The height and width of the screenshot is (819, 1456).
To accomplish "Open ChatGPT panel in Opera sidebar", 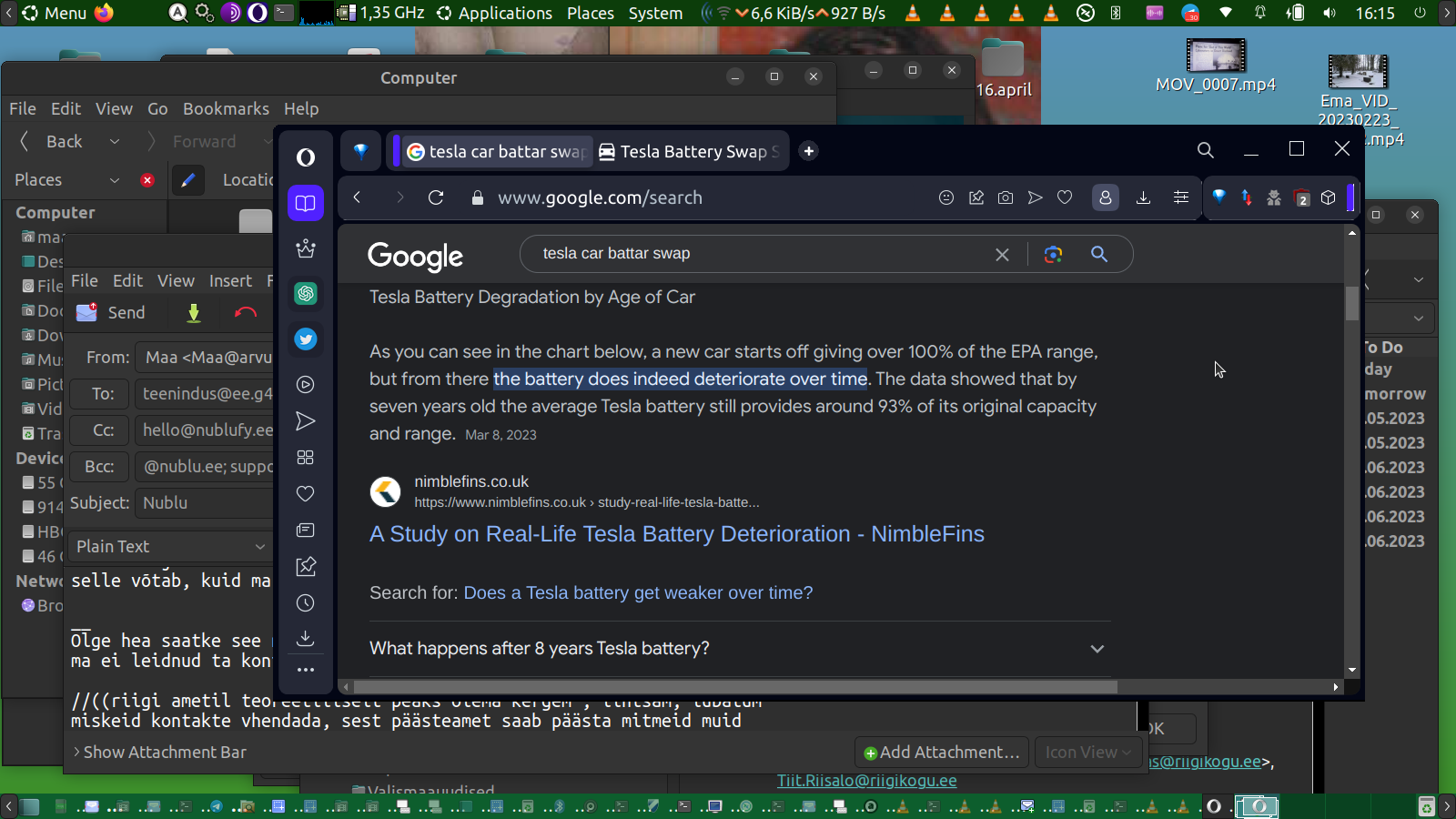I will (306, 293).
